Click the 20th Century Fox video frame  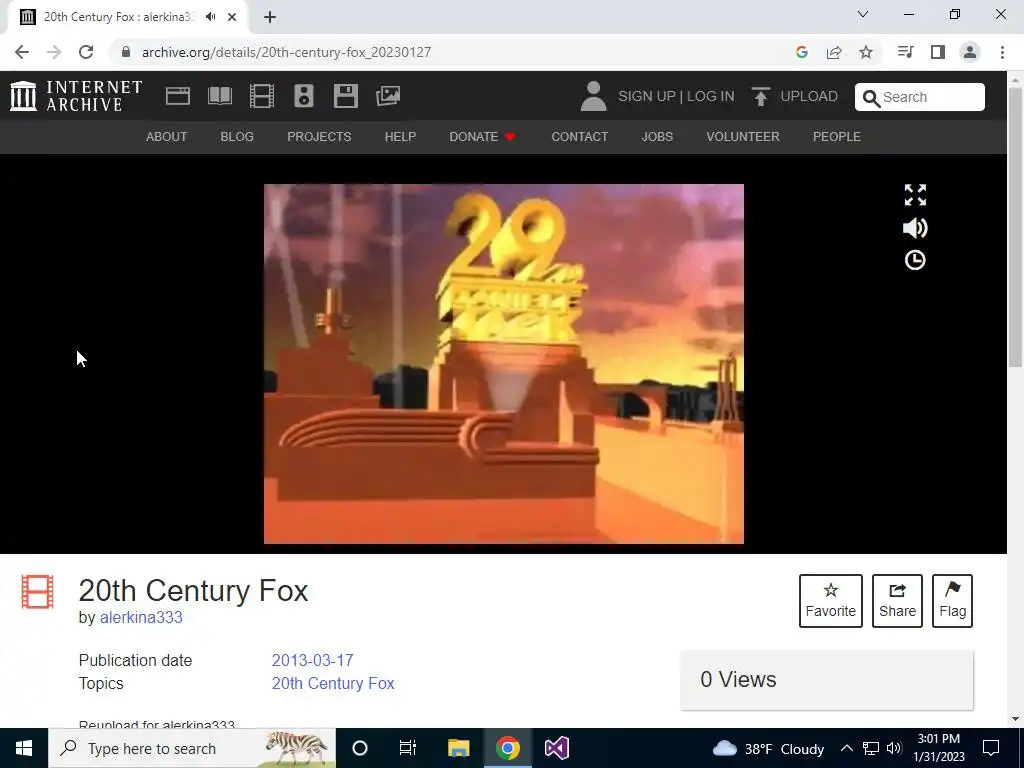pyautogui.click(x=504, y=364)
